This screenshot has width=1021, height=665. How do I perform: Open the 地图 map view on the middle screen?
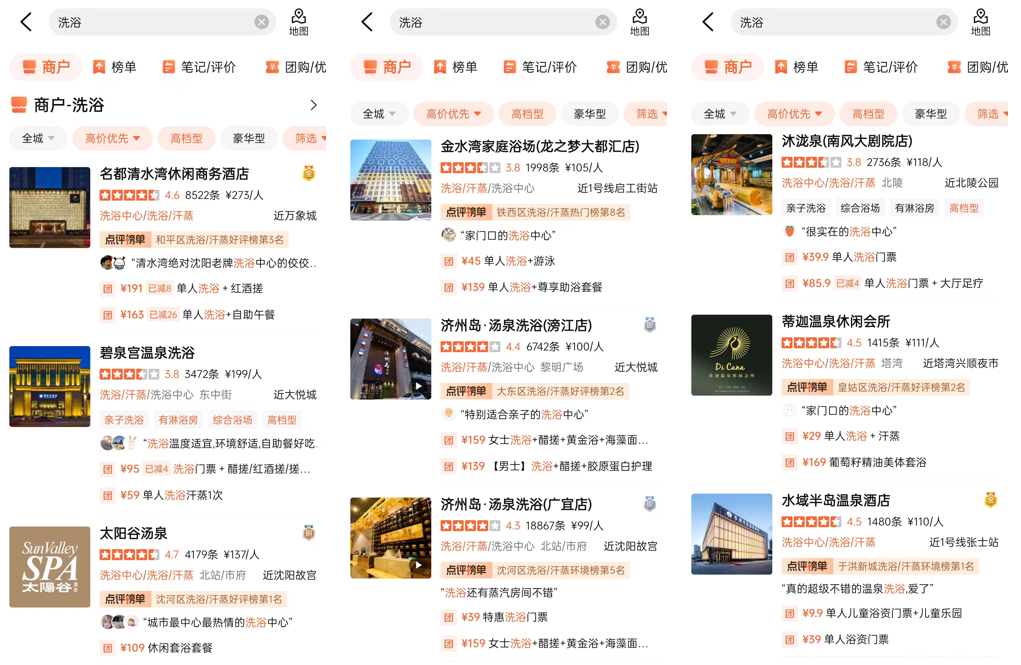coord(640,22)
